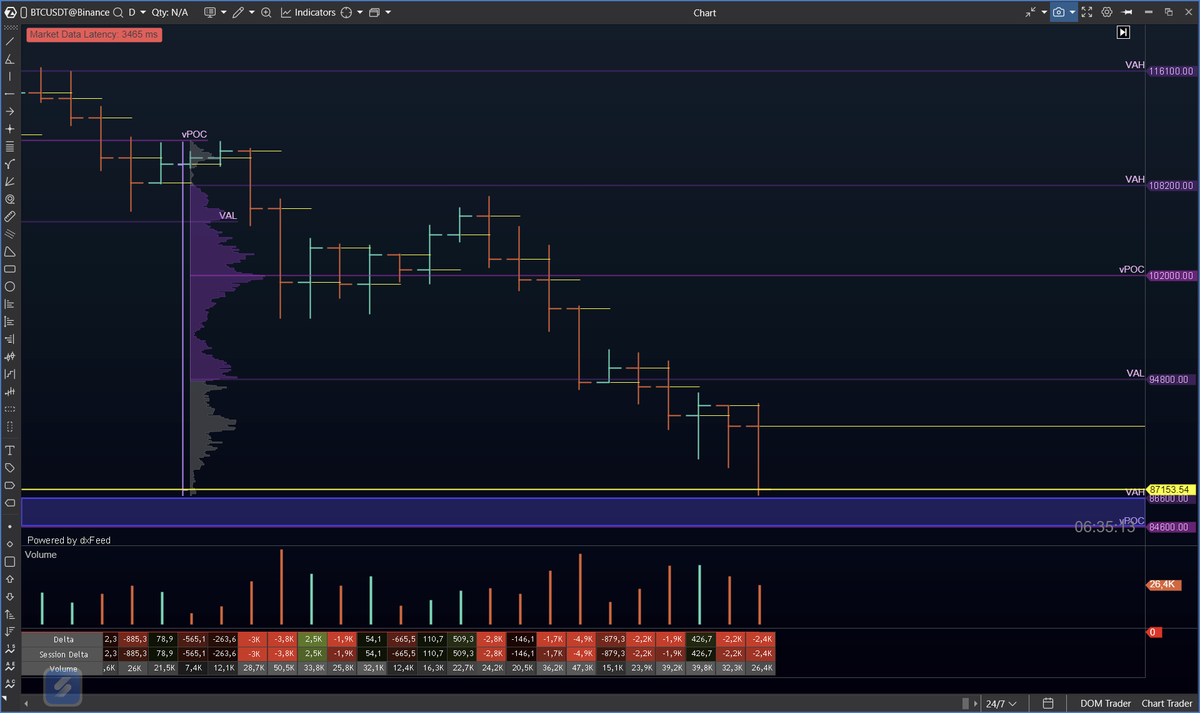The height and width of the screenshot is (713, 1200).
Task: Click the 26,4K volume axis label
Action: click(x=1163, y=585)
